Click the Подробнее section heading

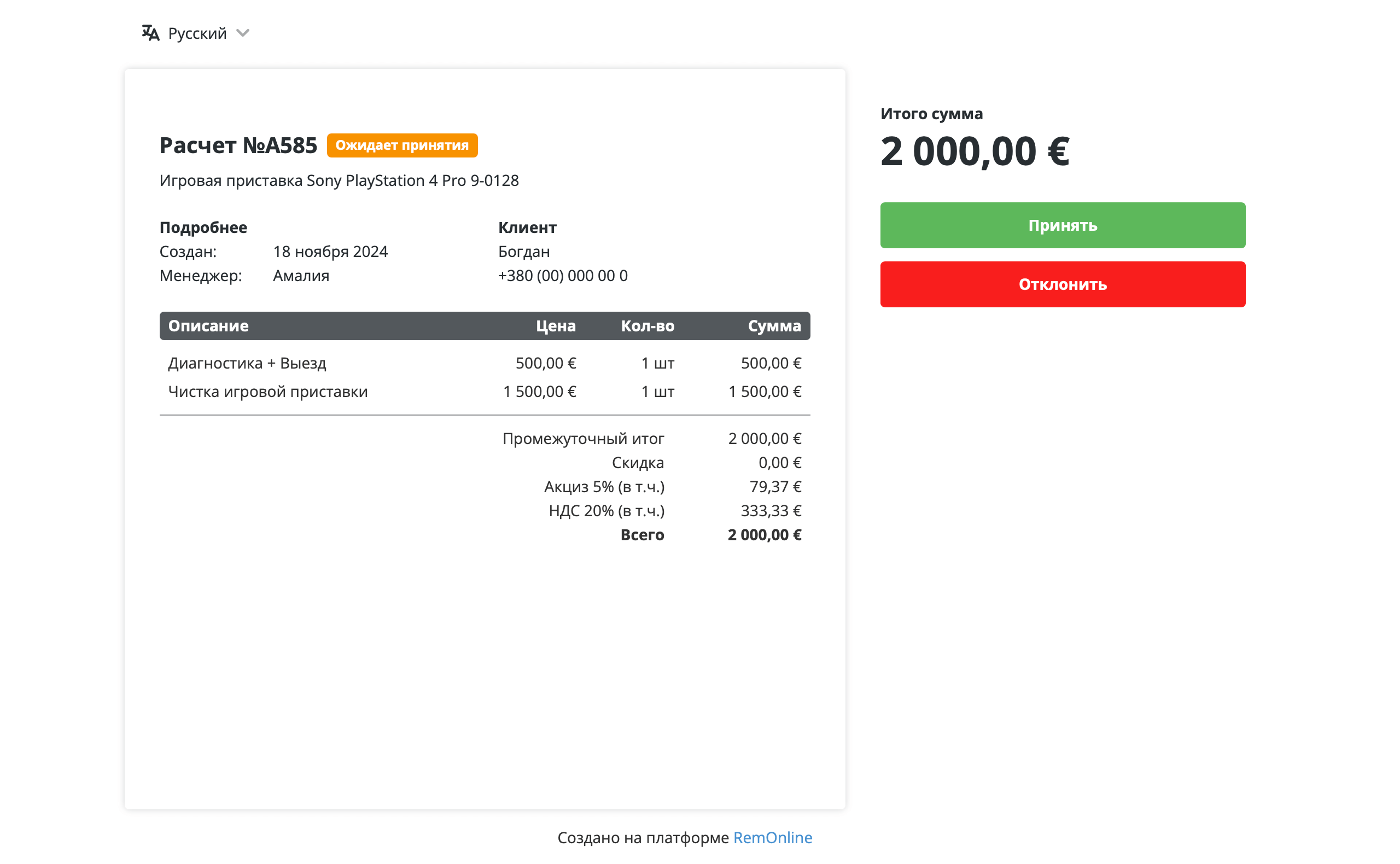point(203,227)
